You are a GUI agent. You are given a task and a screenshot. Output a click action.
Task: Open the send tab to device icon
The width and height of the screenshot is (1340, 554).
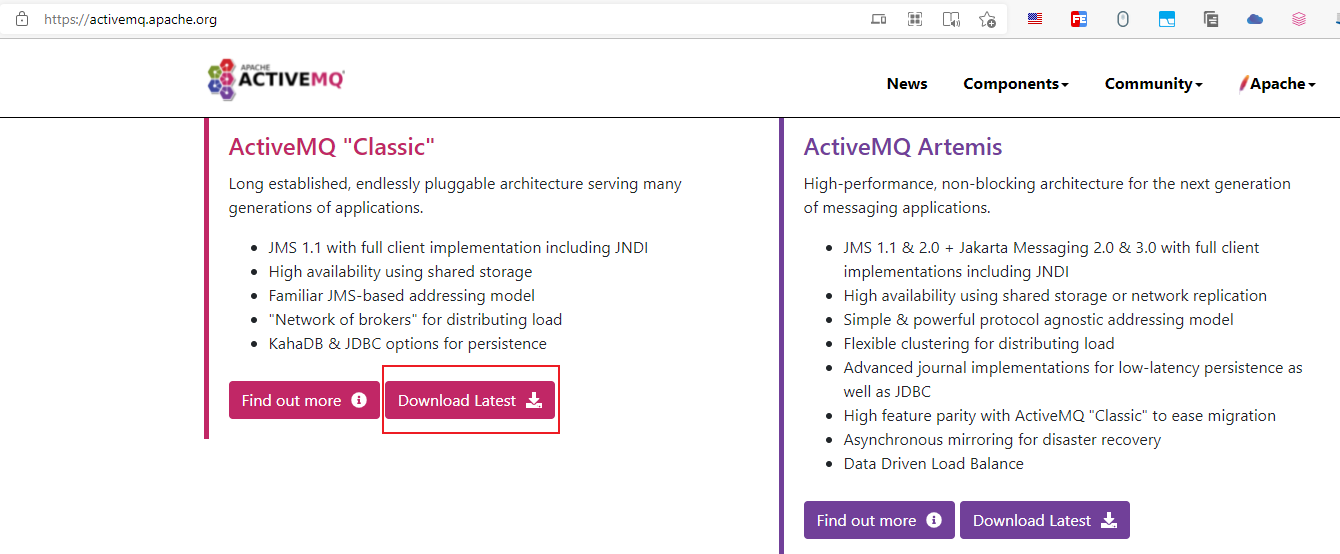coord(879,19)
